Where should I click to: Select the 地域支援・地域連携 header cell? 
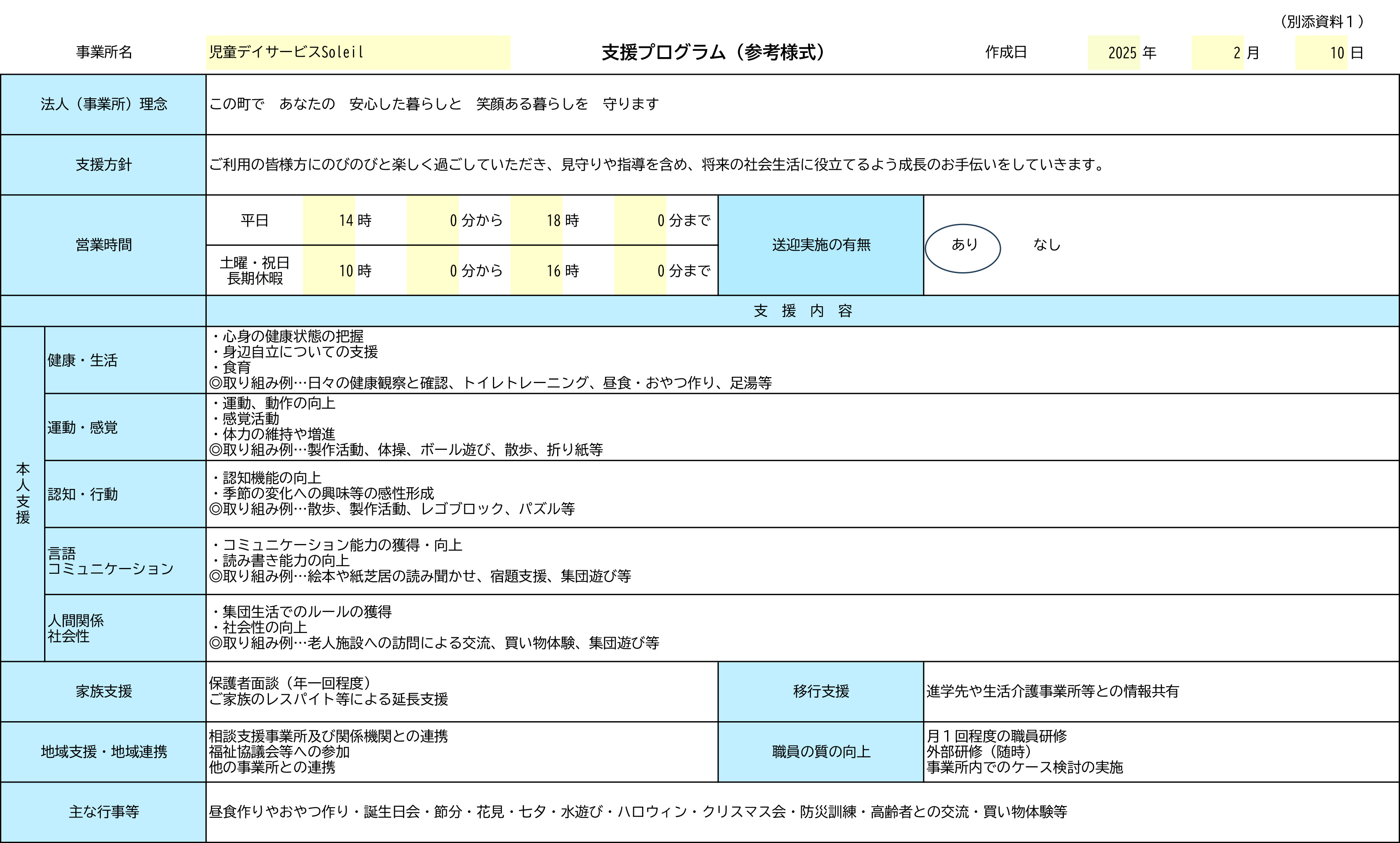click(103, 752)
